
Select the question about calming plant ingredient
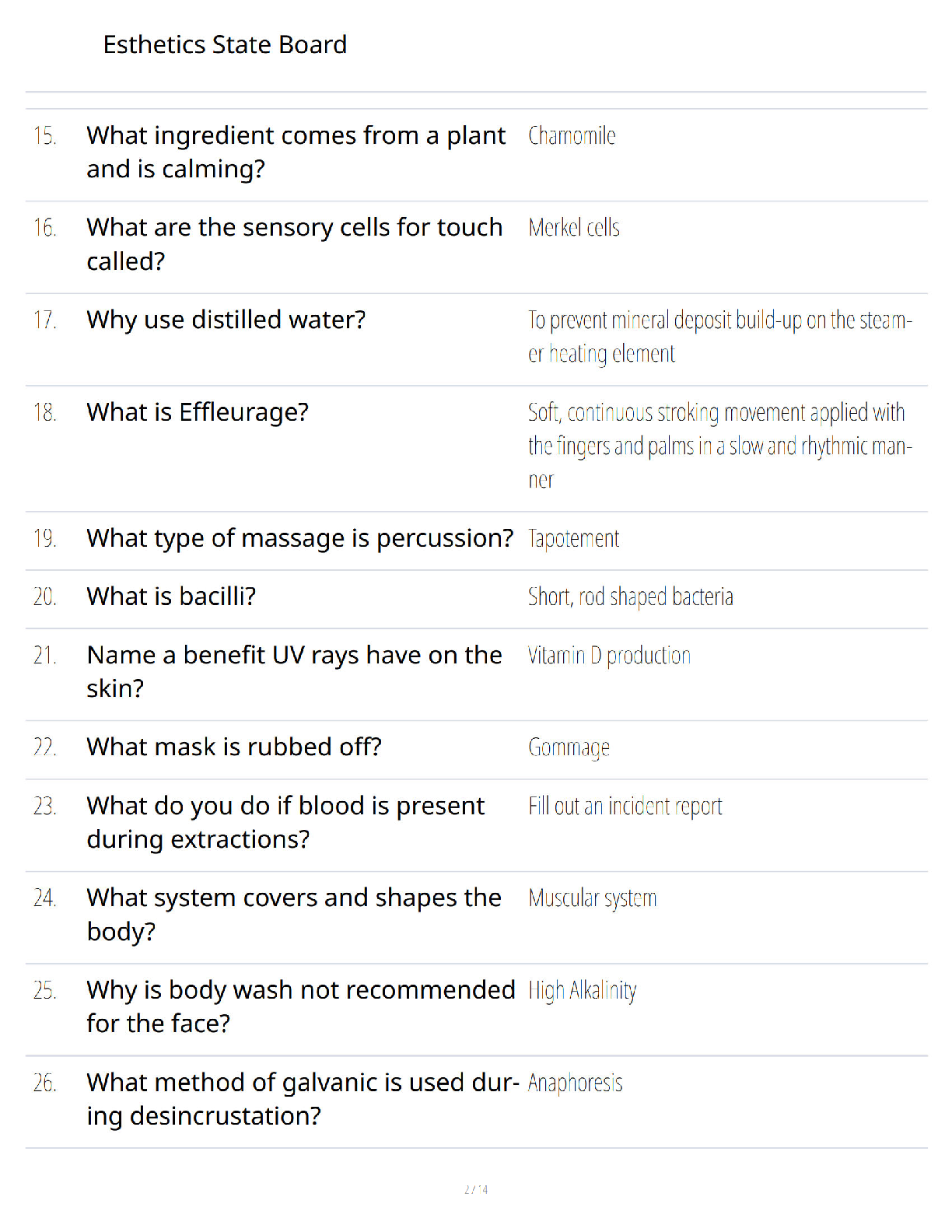[x=296, y=152]
